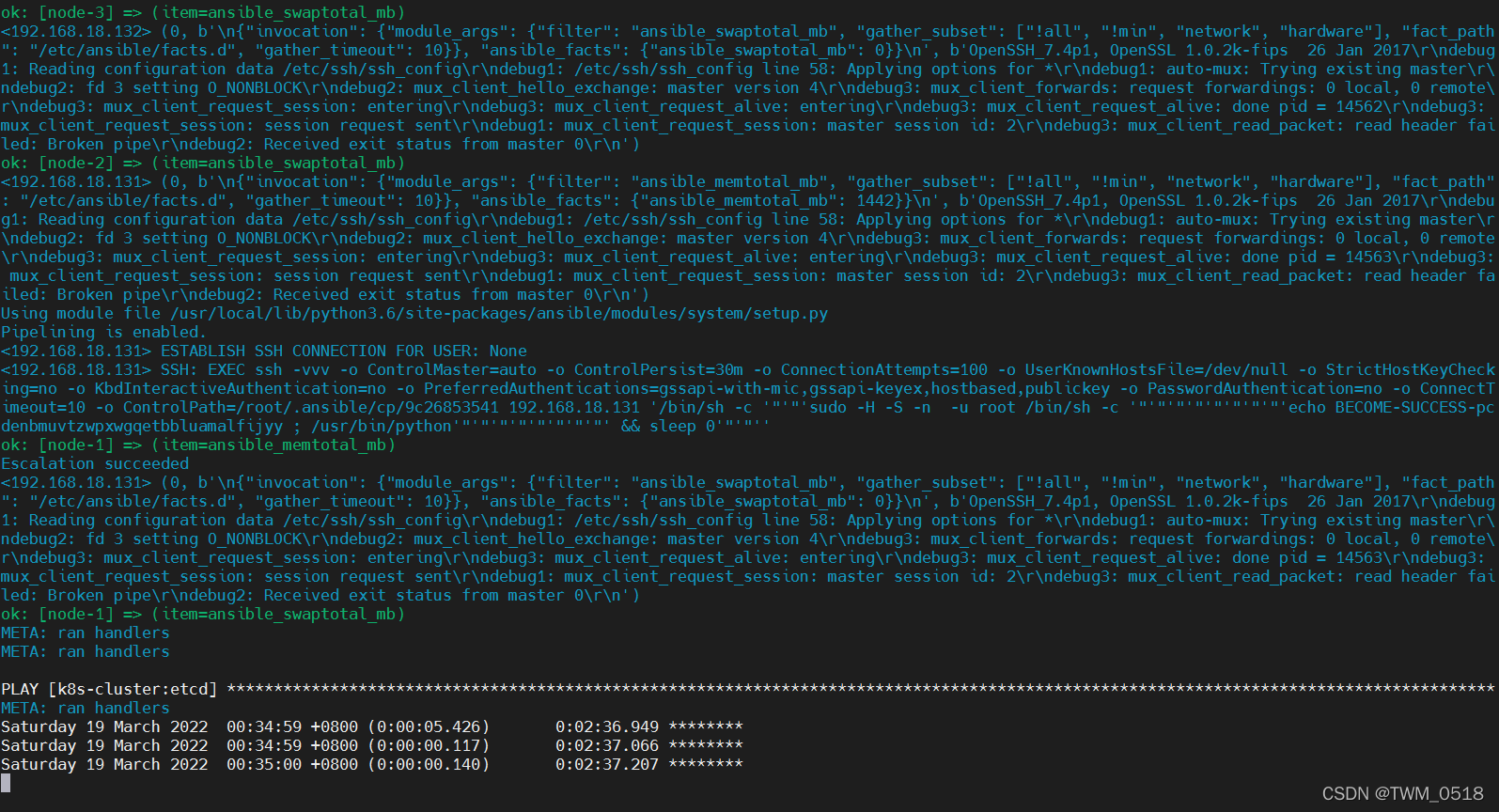Viewport: 1499px width, 812px height.
Task: Click the elapsed time 0:02:37.066
Action: pyautogui.click(x=606, y=745)
